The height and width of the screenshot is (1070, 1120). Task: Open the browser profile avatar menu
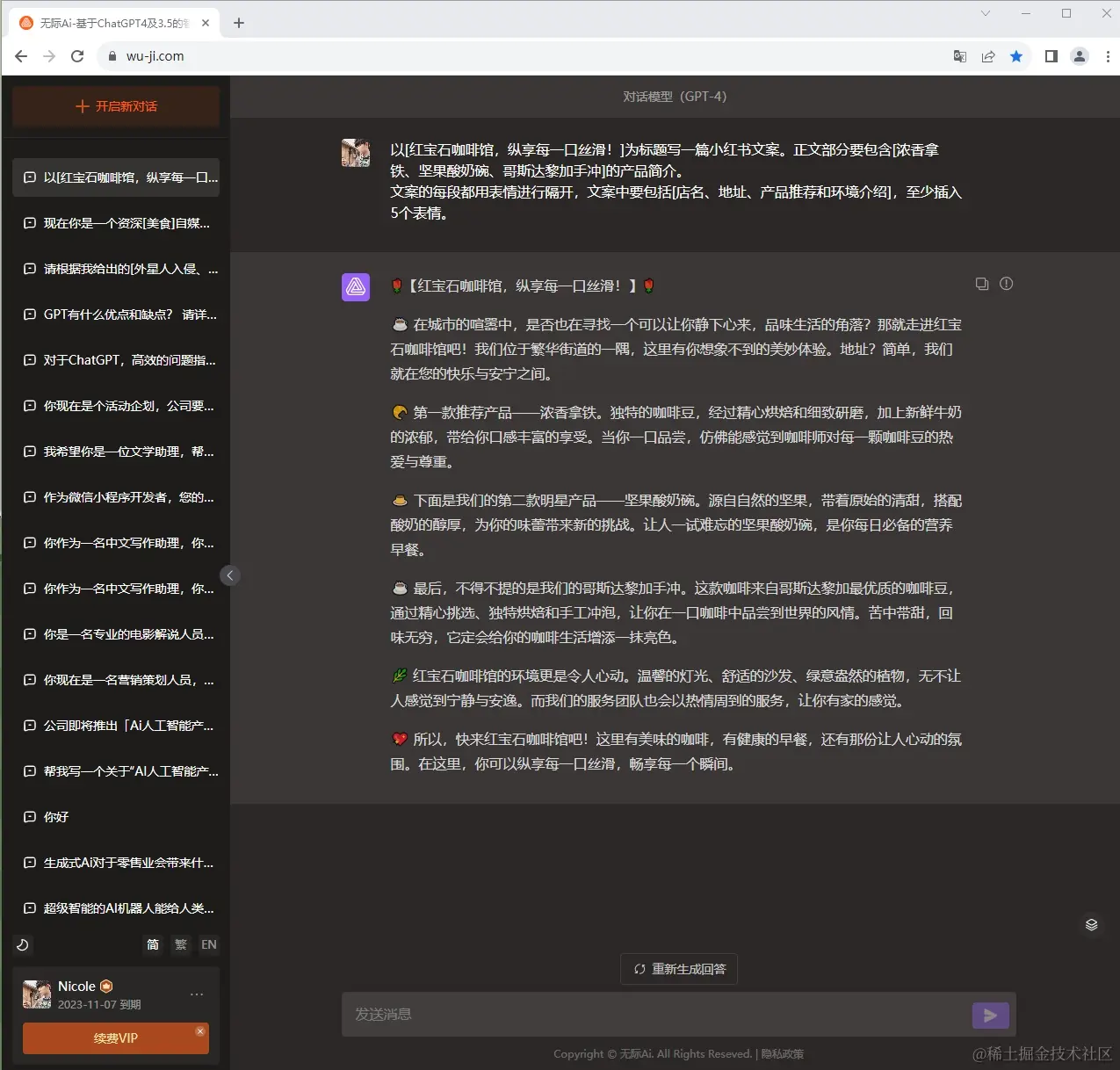(x=1079, y=55)
